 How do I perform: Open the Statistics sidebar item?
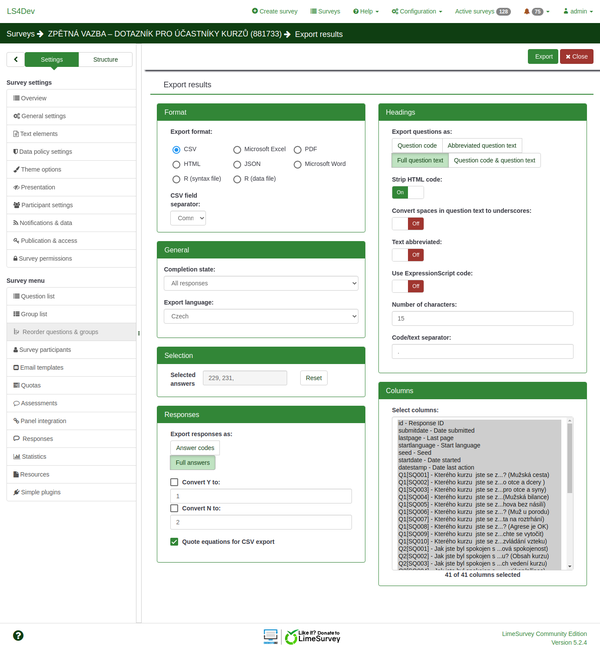(35, 456)
